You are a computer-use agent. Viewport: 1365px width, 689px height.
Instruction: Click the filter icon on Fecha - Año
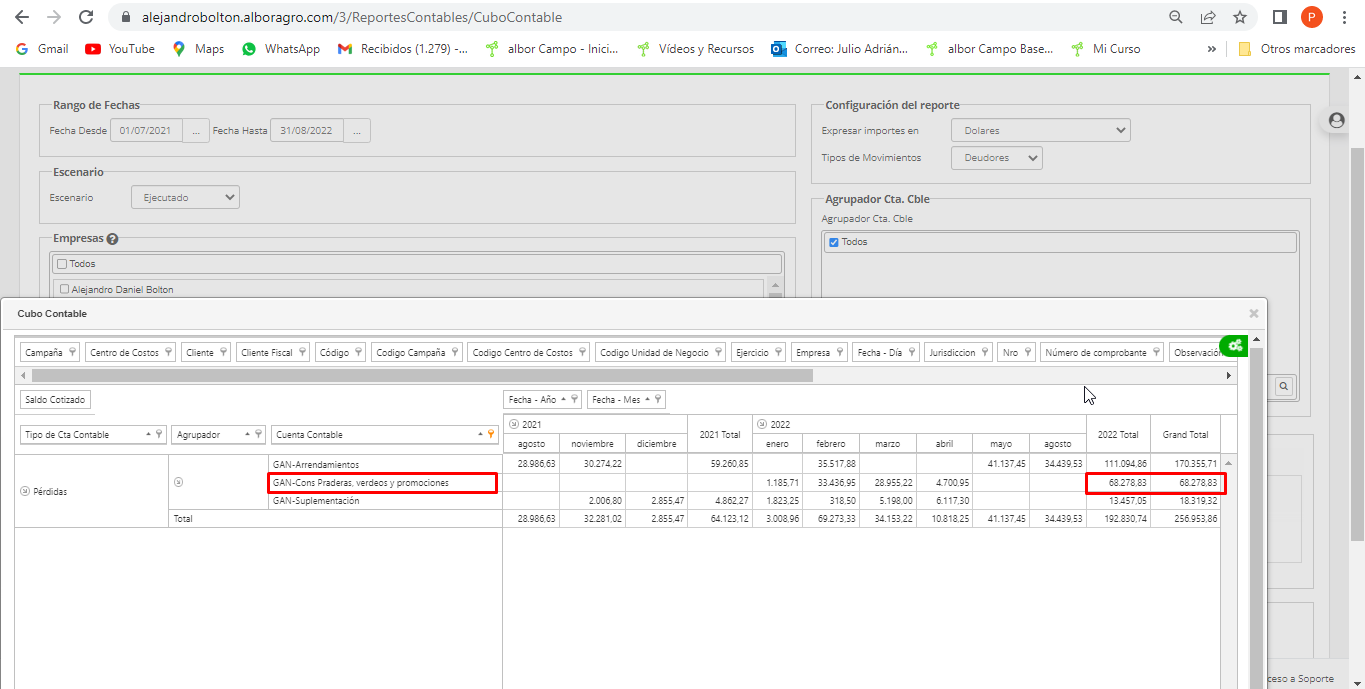(x=574, y=400)
